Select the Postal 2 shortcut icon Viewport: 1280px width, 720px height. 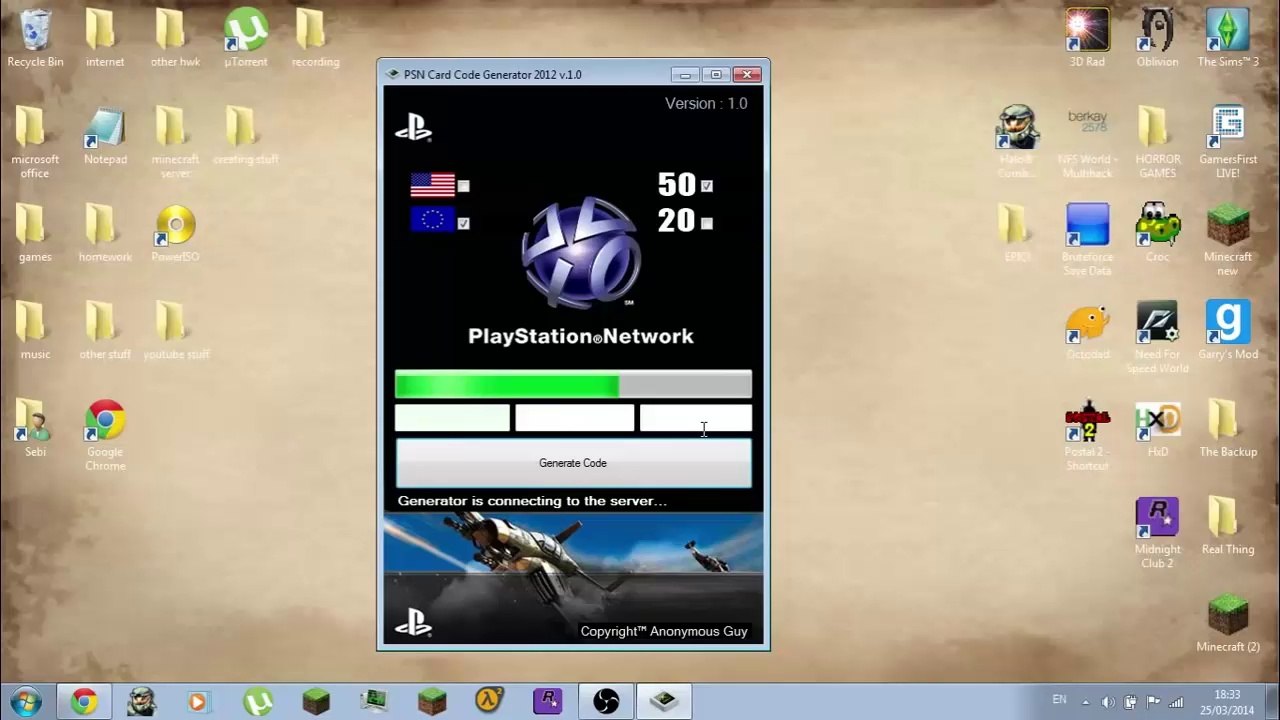click(x=1087, y=435)
